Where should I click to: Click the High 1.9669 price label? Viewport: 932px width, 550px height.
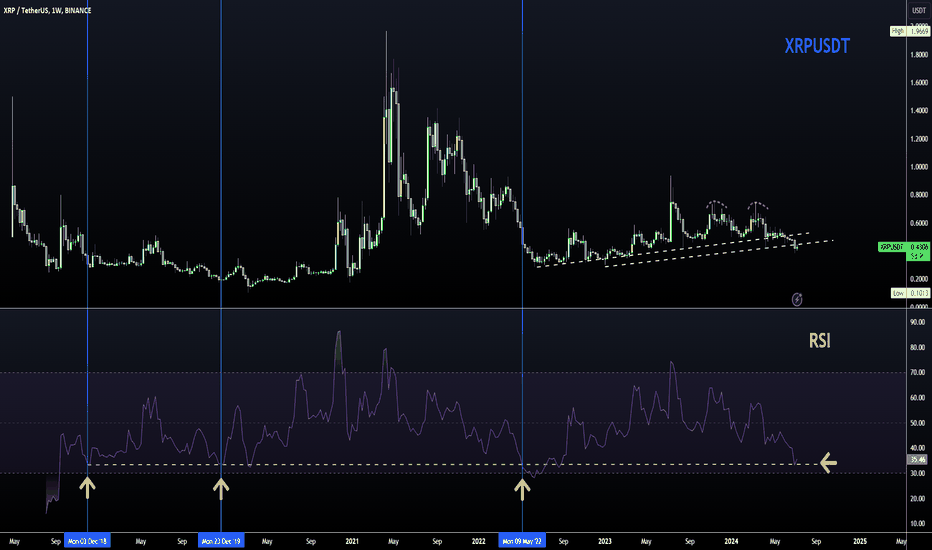[x=909, y=31]
